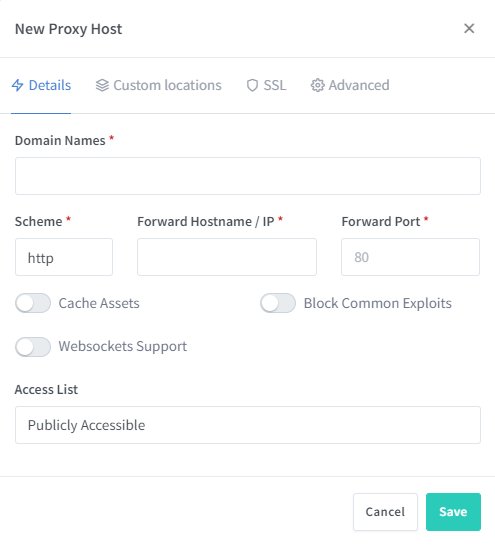Close the New Proxy Host dialog
Image resolution: width=495 pixels, height=545 pixels.
(x=469, y=29)
